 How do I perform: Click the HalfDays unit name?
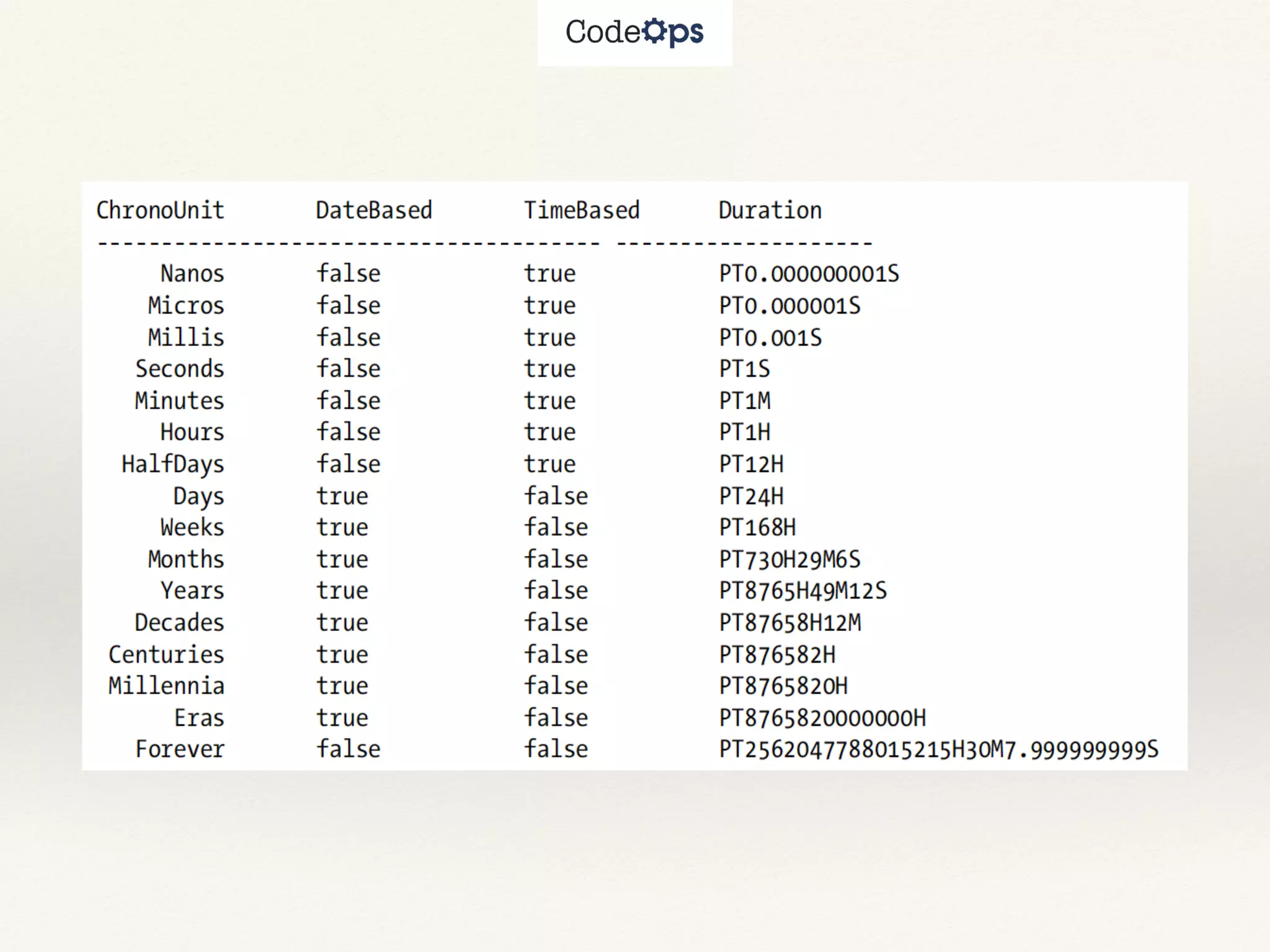(x=172, y=464)
